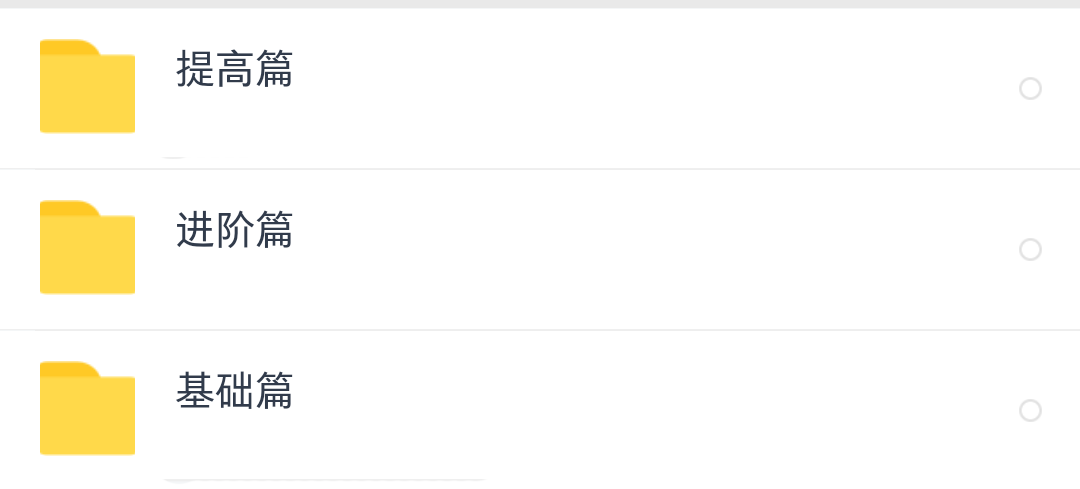Open the 基础篇 folder by its name

(x=234, y=391)
